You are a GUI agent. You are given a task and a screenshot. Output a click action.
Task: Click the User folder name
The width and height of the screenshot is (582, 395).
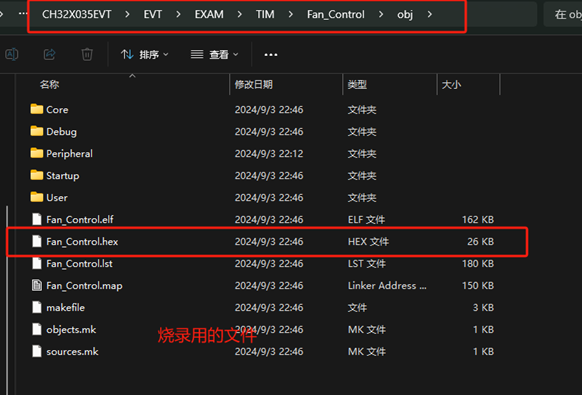[x=57, y=198]
